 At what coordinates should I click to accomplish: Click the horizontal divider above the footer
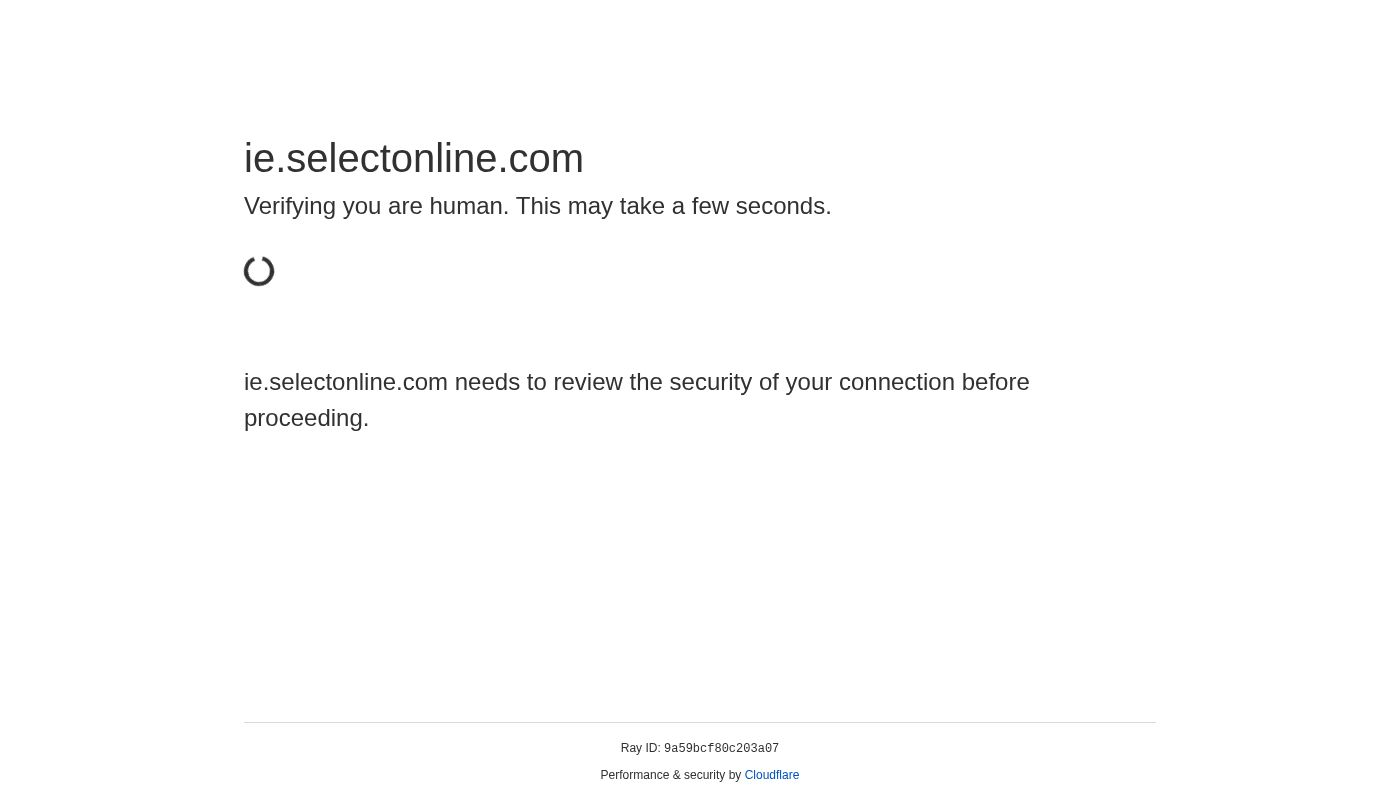[700, 722]
